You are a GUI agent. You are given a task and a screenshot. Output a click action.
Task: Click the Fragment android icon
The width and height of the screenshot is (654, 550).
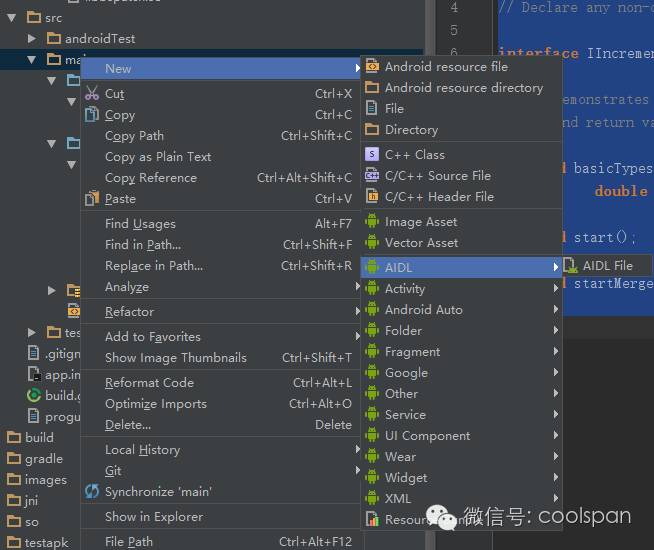[x=372, y=352]
